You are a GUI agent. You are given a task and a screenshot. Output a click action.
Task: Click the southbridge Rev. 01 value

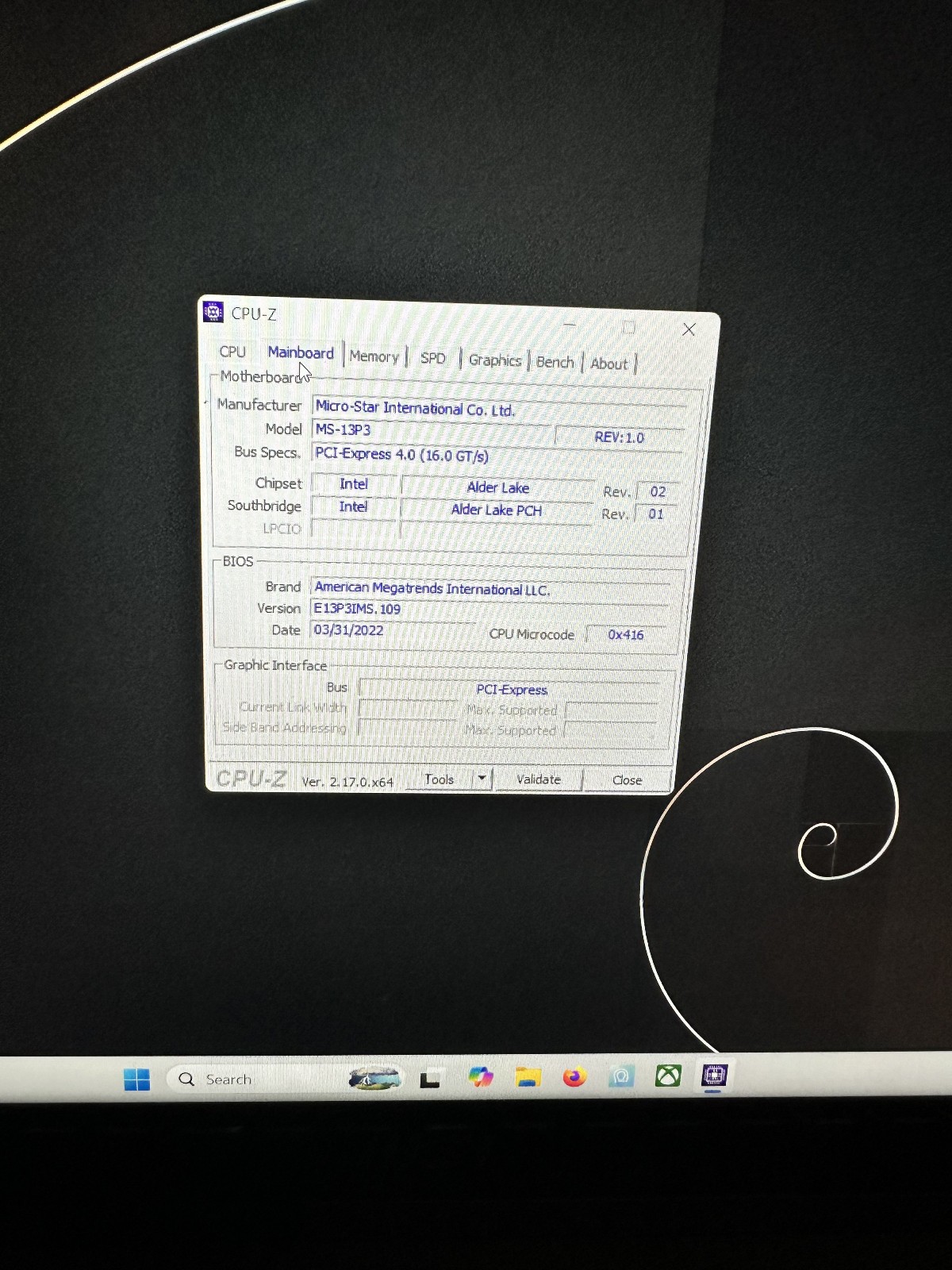[655, 514]
